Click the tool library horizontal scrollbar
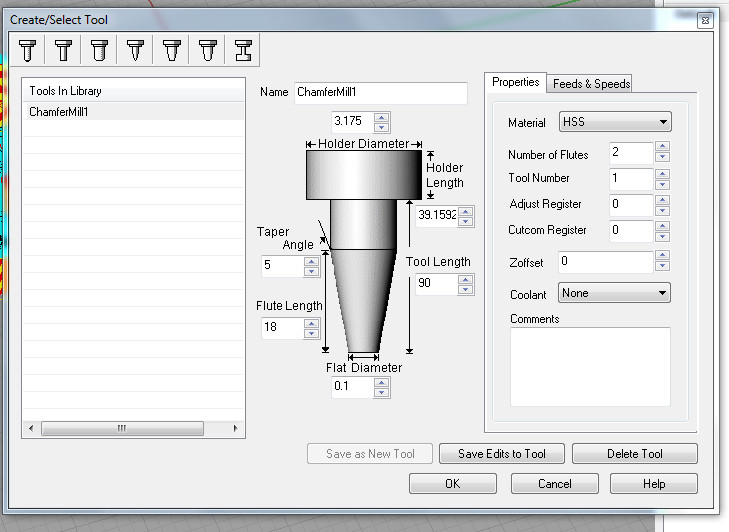This screenshot has width=729, height=532. pos(122,428)
